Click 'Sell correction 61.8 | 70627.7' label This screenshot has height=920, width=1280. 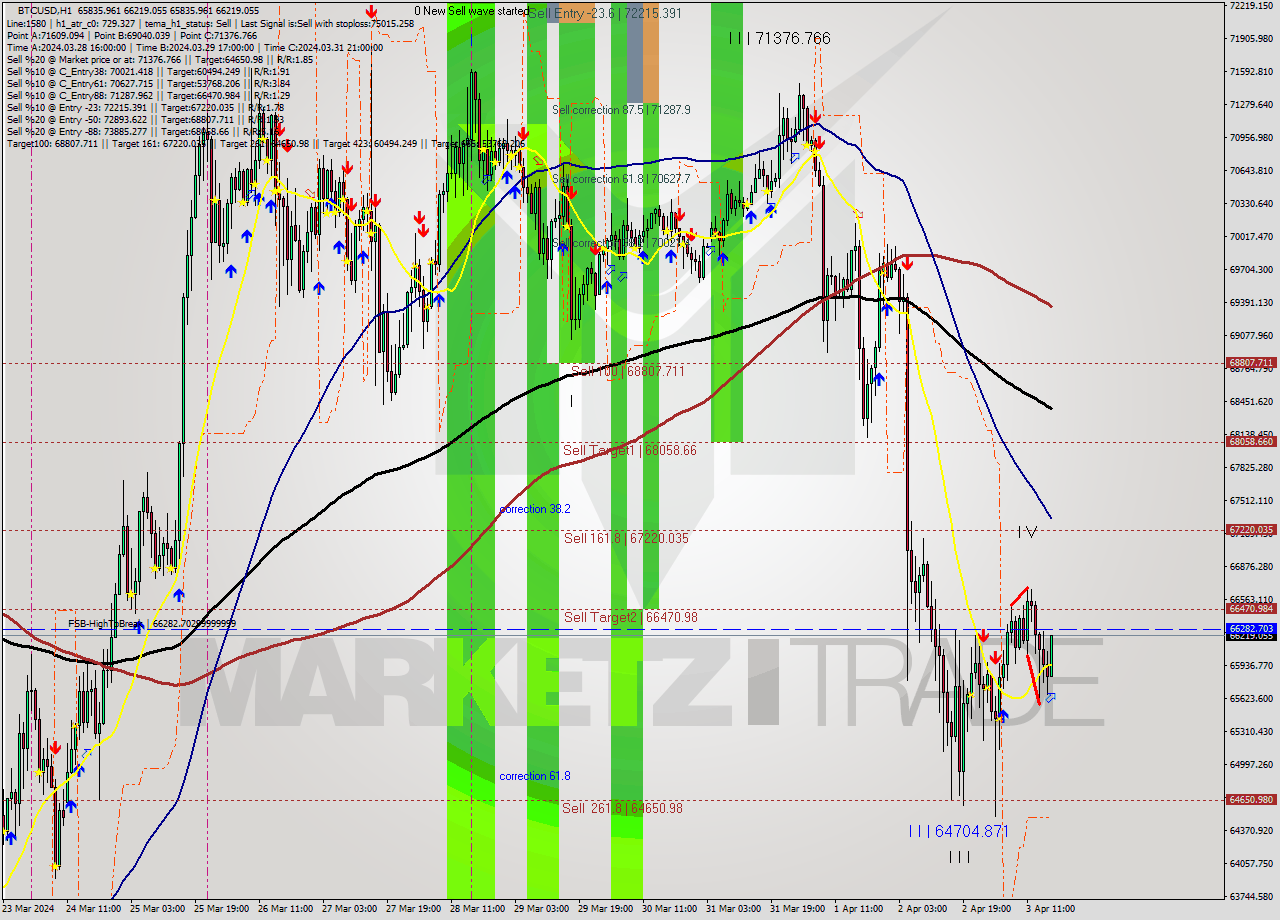pyautogui.click(x=621, y=179)
